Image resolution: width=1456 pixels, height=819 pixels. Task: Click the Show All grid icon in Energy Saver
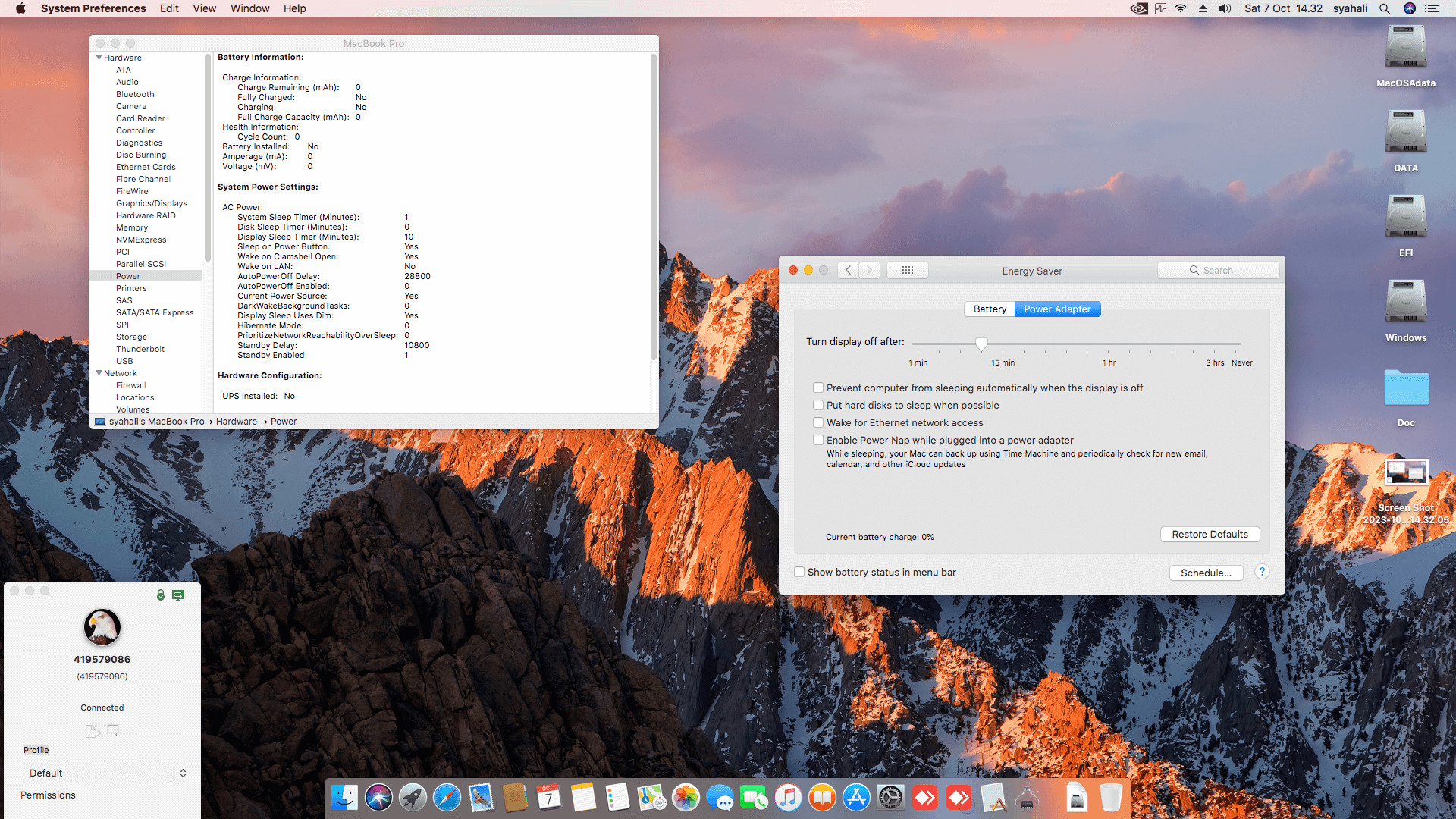[907, 270]
